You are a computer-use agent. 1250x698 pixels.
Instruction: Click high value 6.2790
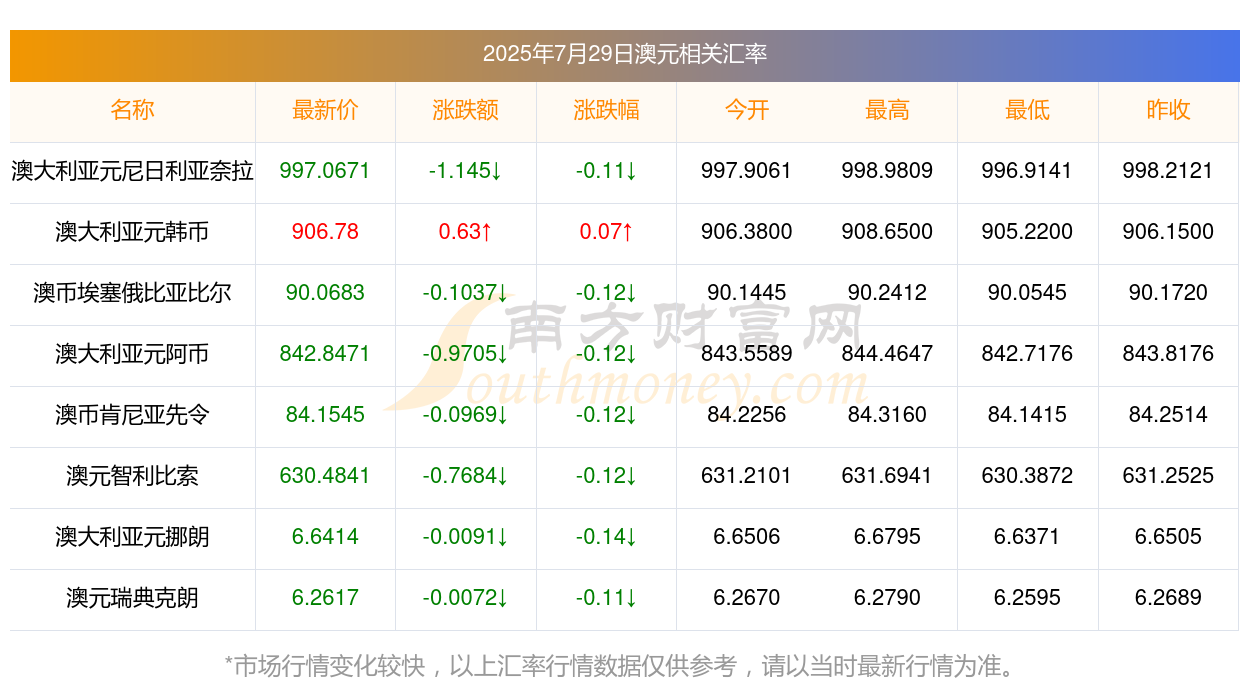[x=887, y=598]
